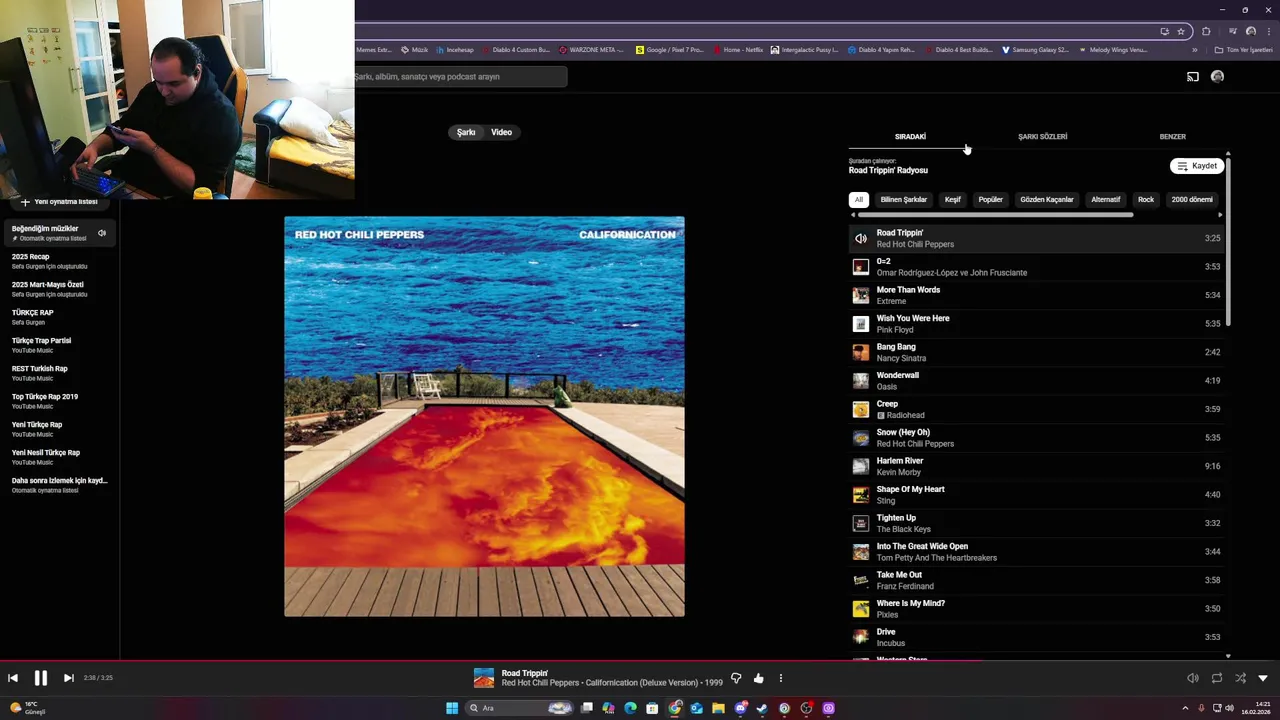Switch to Video mode
The image size is (1280, 720).
[502, 132]
